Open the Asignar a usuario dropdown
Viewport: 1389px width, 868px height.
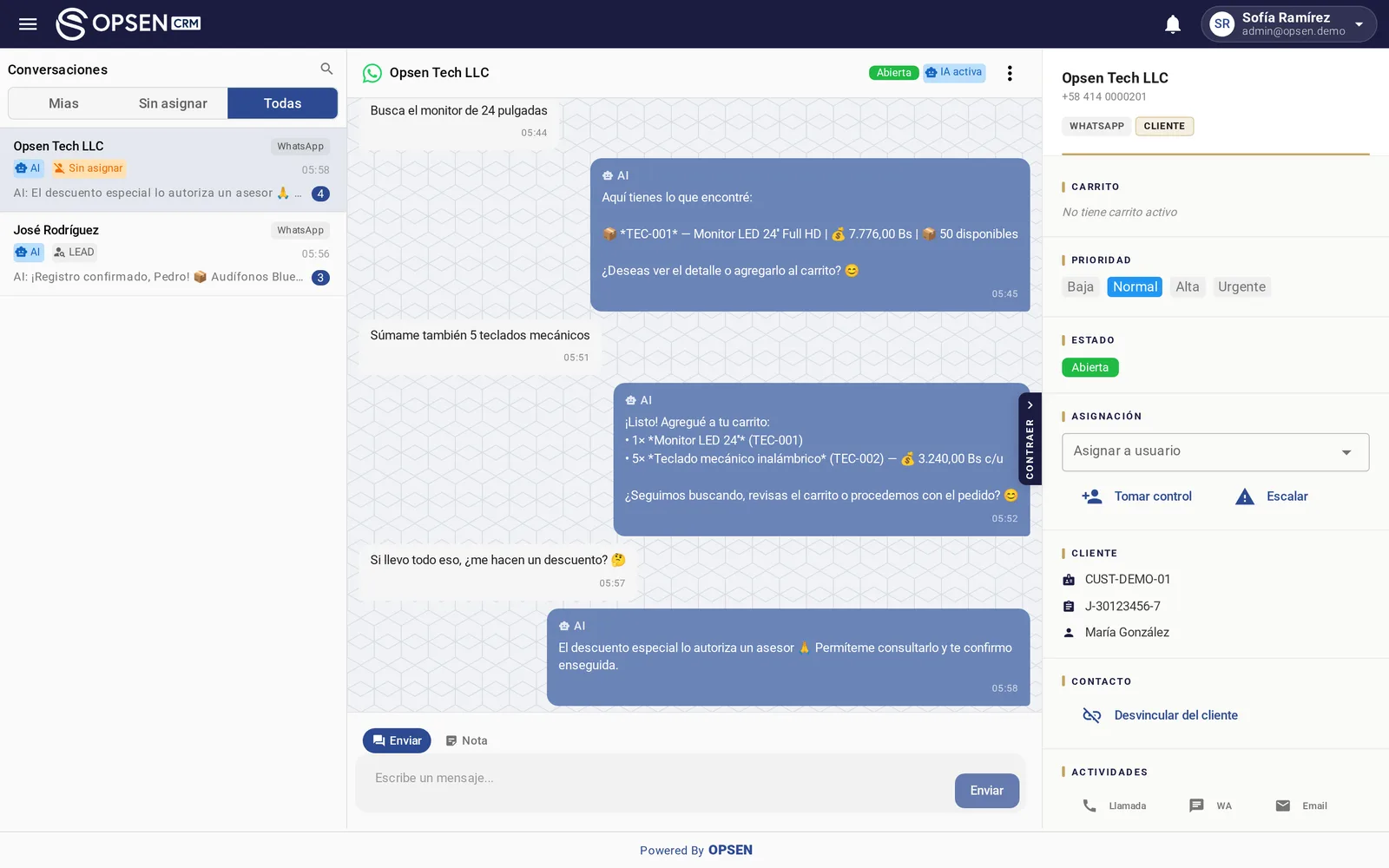coord(1215,452)
